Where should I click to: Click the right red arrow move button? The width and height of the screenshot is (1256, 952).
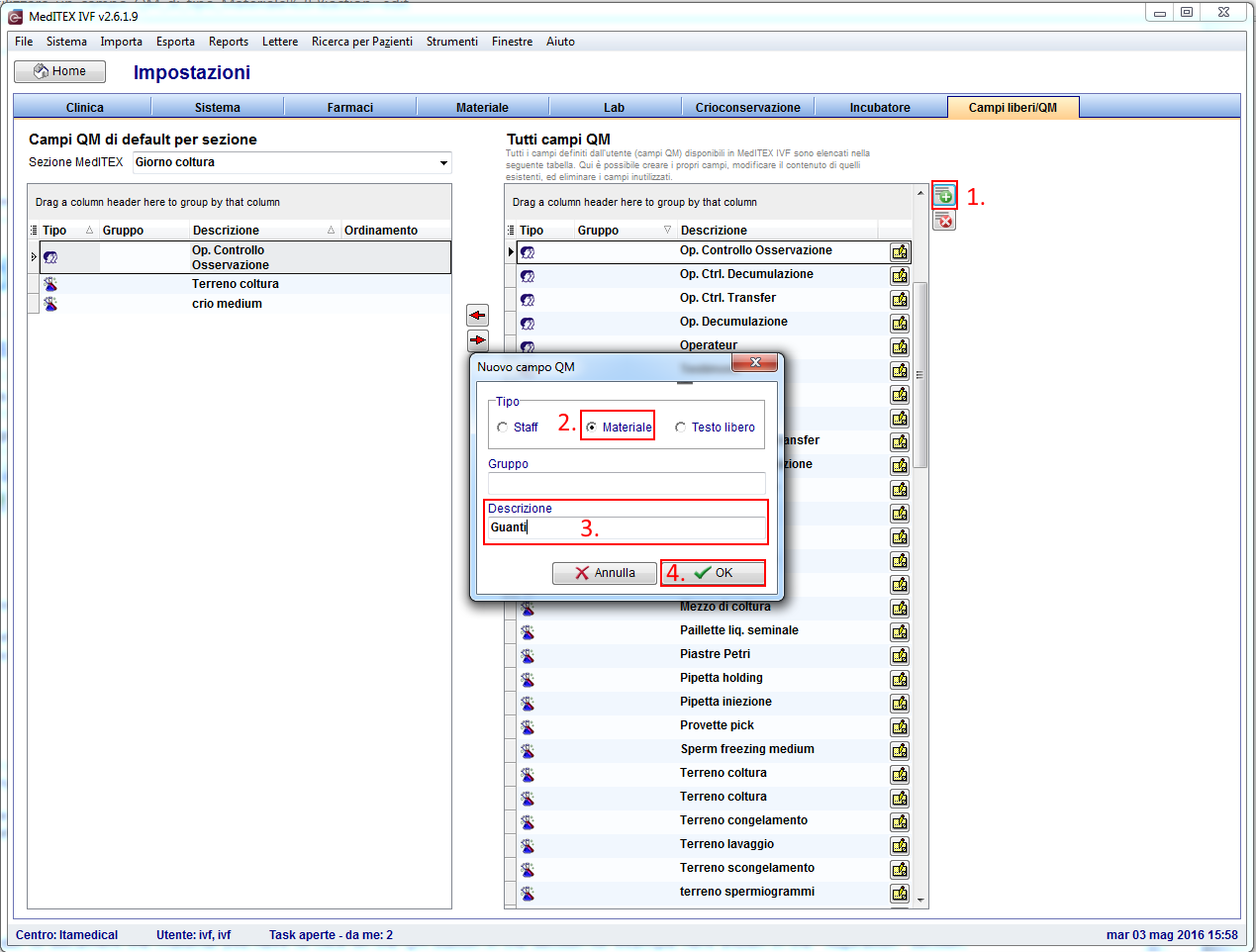tap(477, 340)
